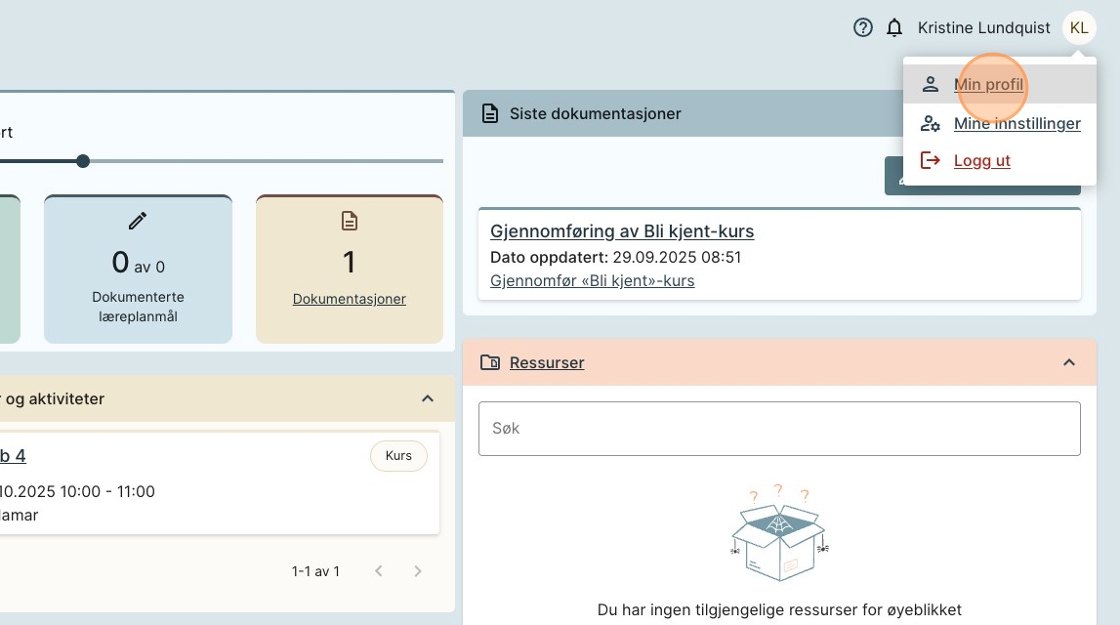Click the Ressurser folder icon
Screen dimensions: 1120x625
(x=490, y=362)
